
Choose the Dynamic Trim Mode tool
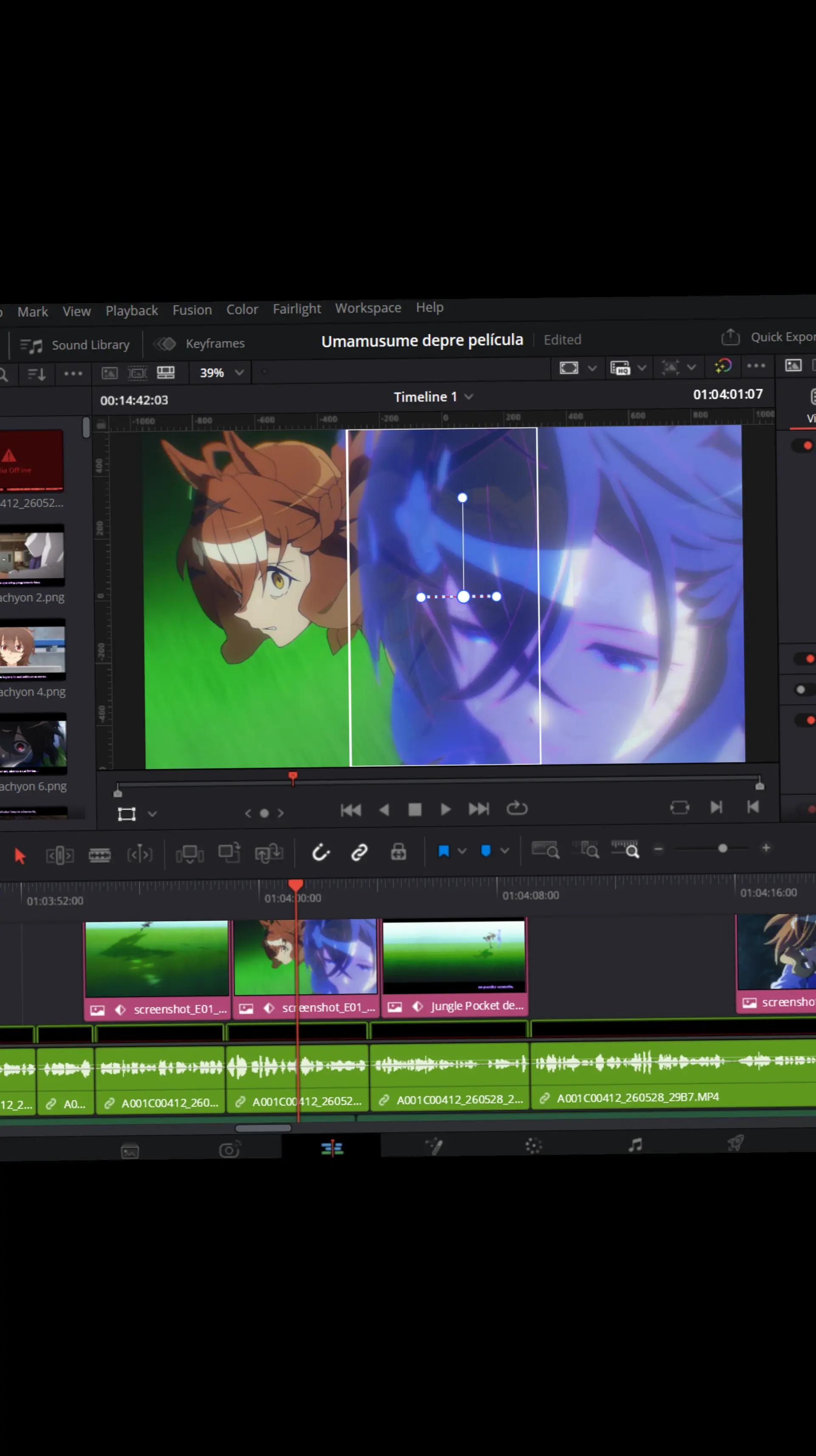tap(99, 855)
